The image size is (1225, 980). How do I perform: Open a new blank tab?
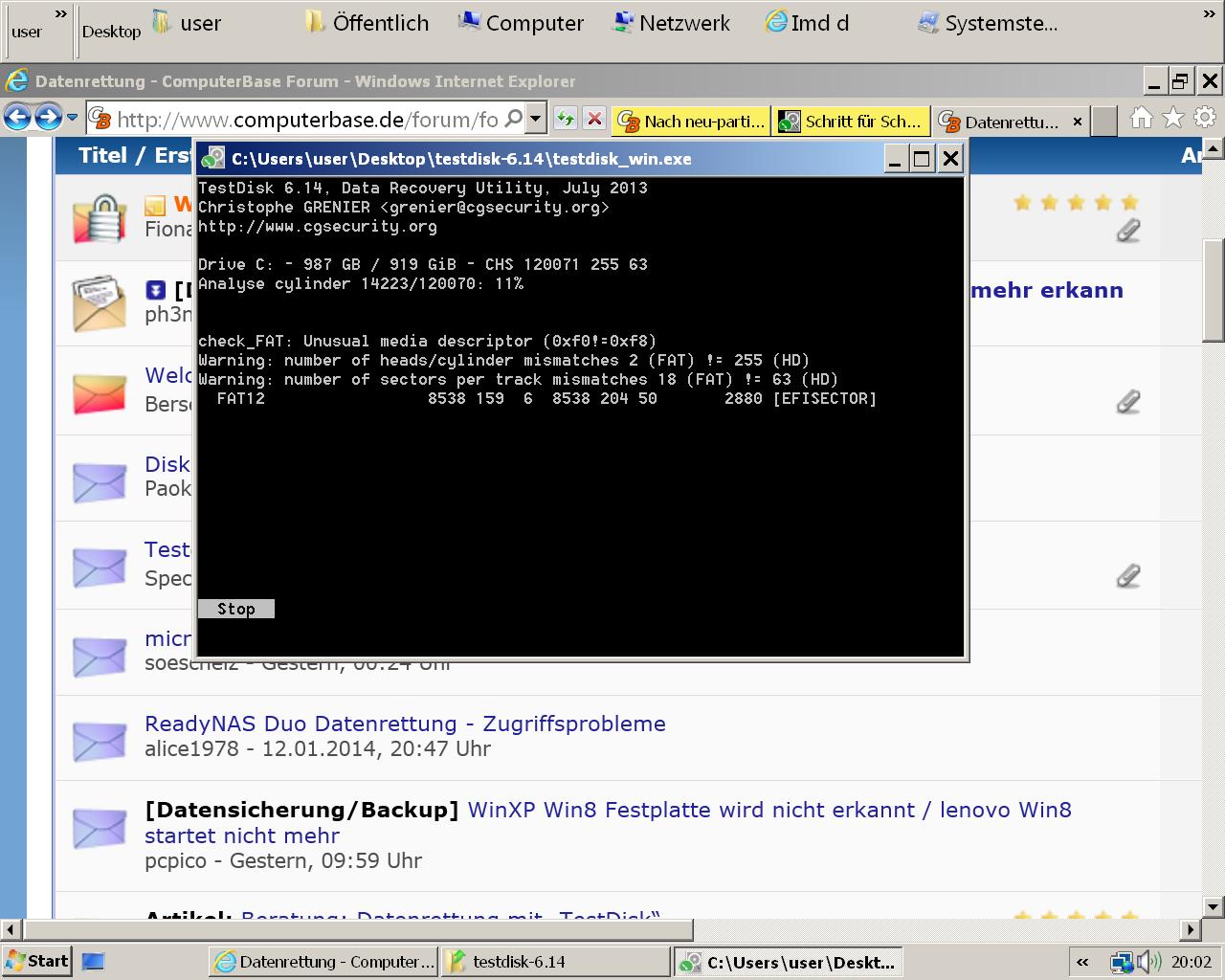pyautogui.click(x=1104, y=121)
